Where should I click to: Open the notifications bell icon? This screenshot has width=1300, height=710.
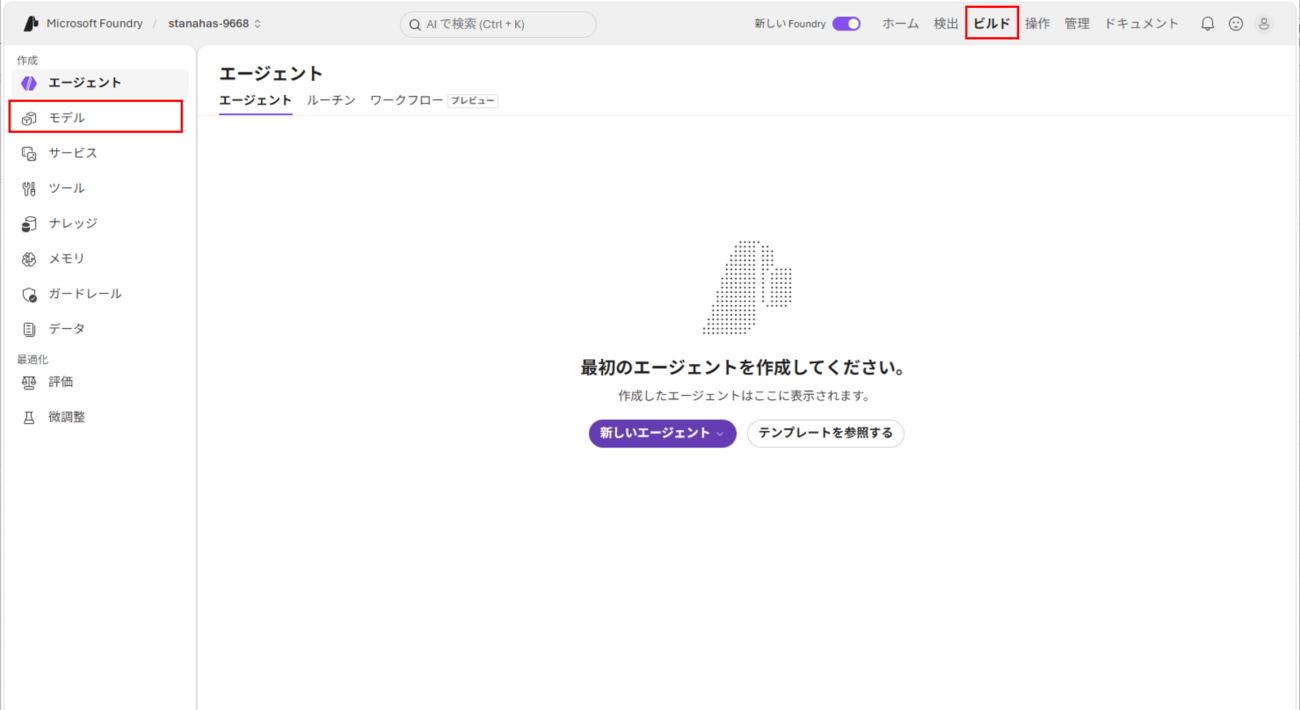coord(1208,23)
